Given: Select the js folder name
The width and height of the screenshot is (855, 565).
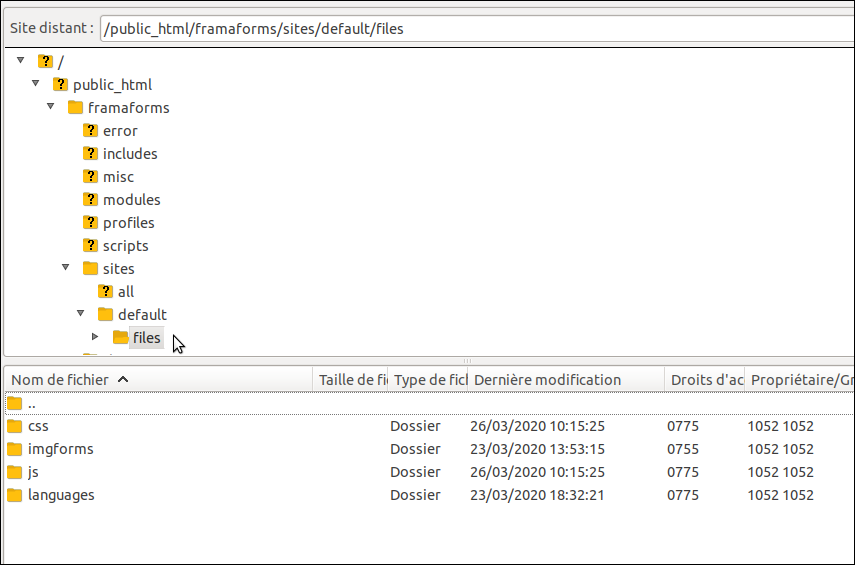Looking at the screenshot, I should coord(33,472).
